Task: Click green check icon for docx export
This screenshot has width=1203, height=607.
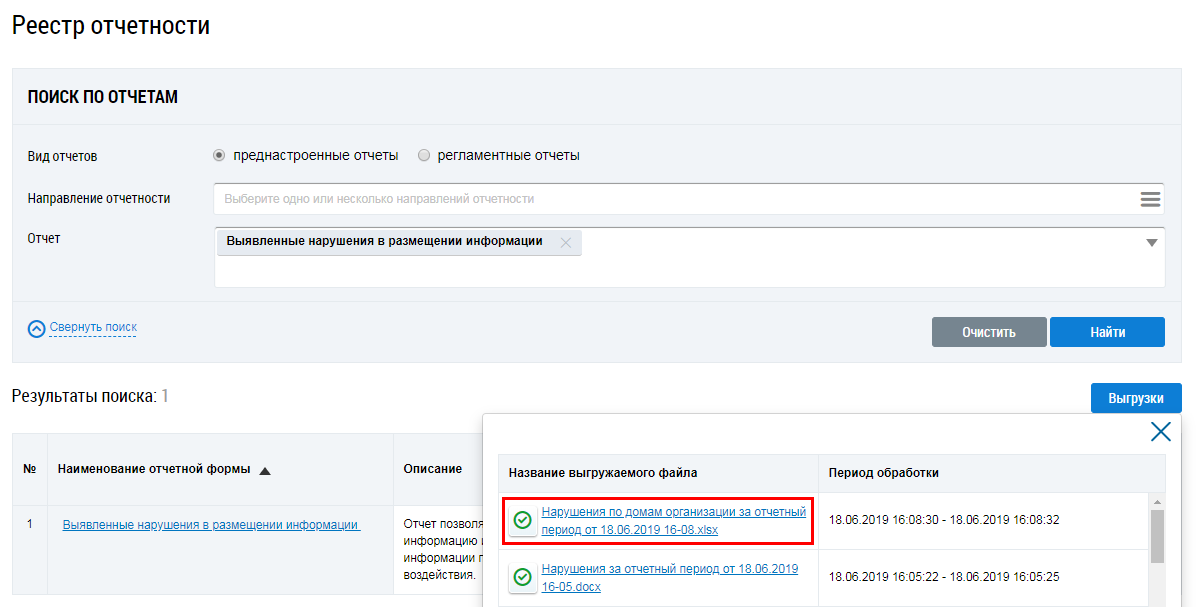Action: pos(522,577)
